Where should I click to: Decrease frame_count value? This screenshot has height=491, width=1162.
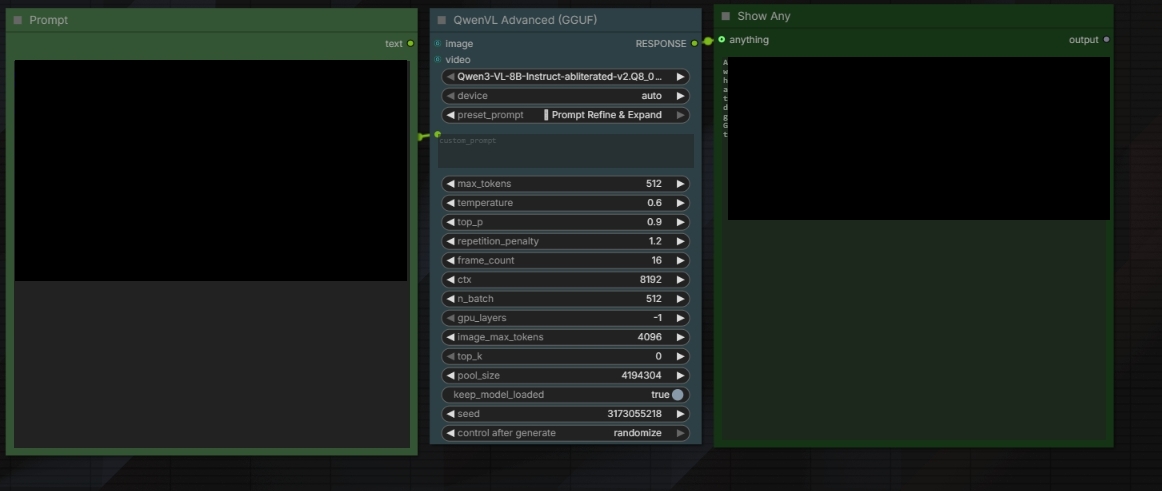pos(450,261)
